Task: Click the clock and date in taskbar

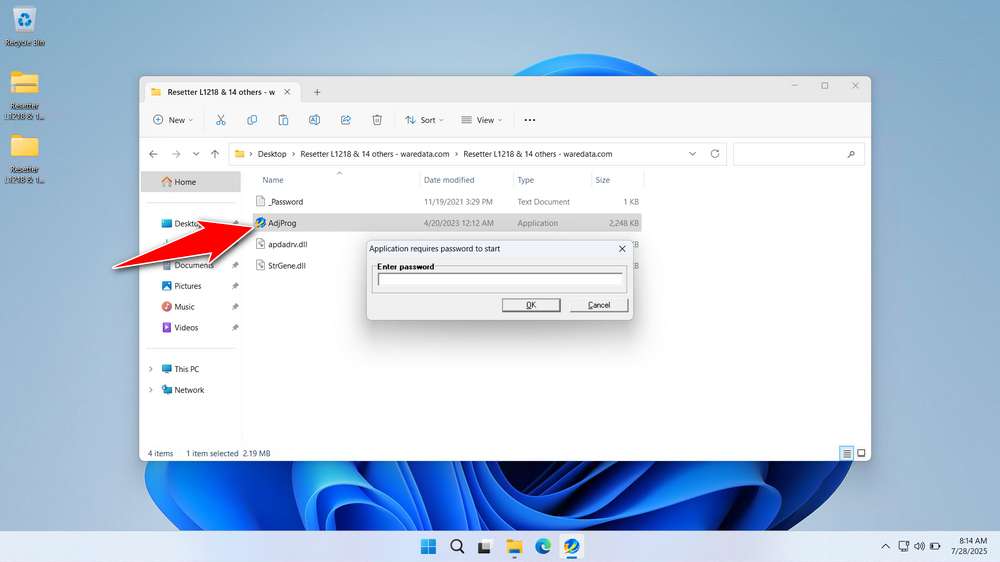Action: [x=969, y=546]
